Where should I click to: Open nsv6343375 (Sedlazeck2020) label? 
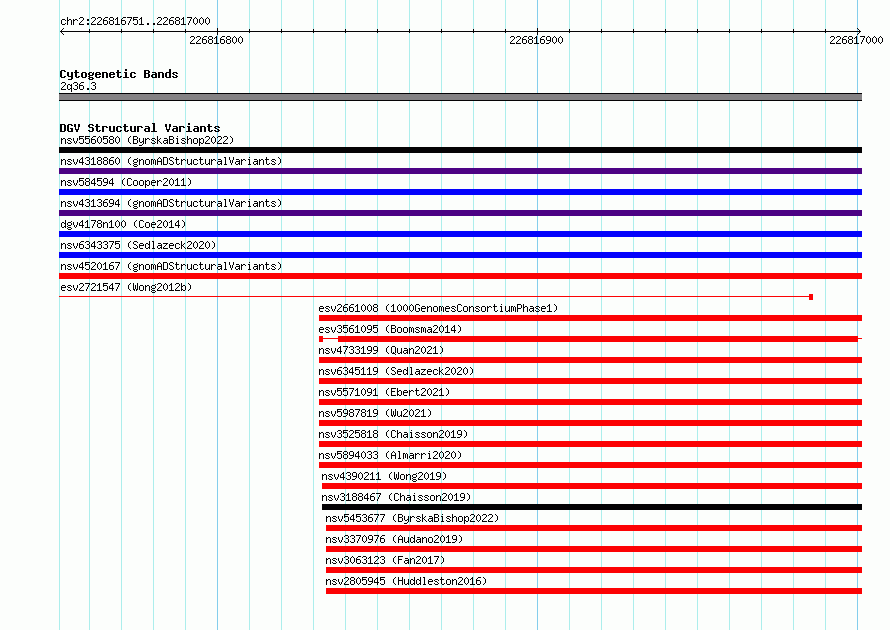coord(138,245)
